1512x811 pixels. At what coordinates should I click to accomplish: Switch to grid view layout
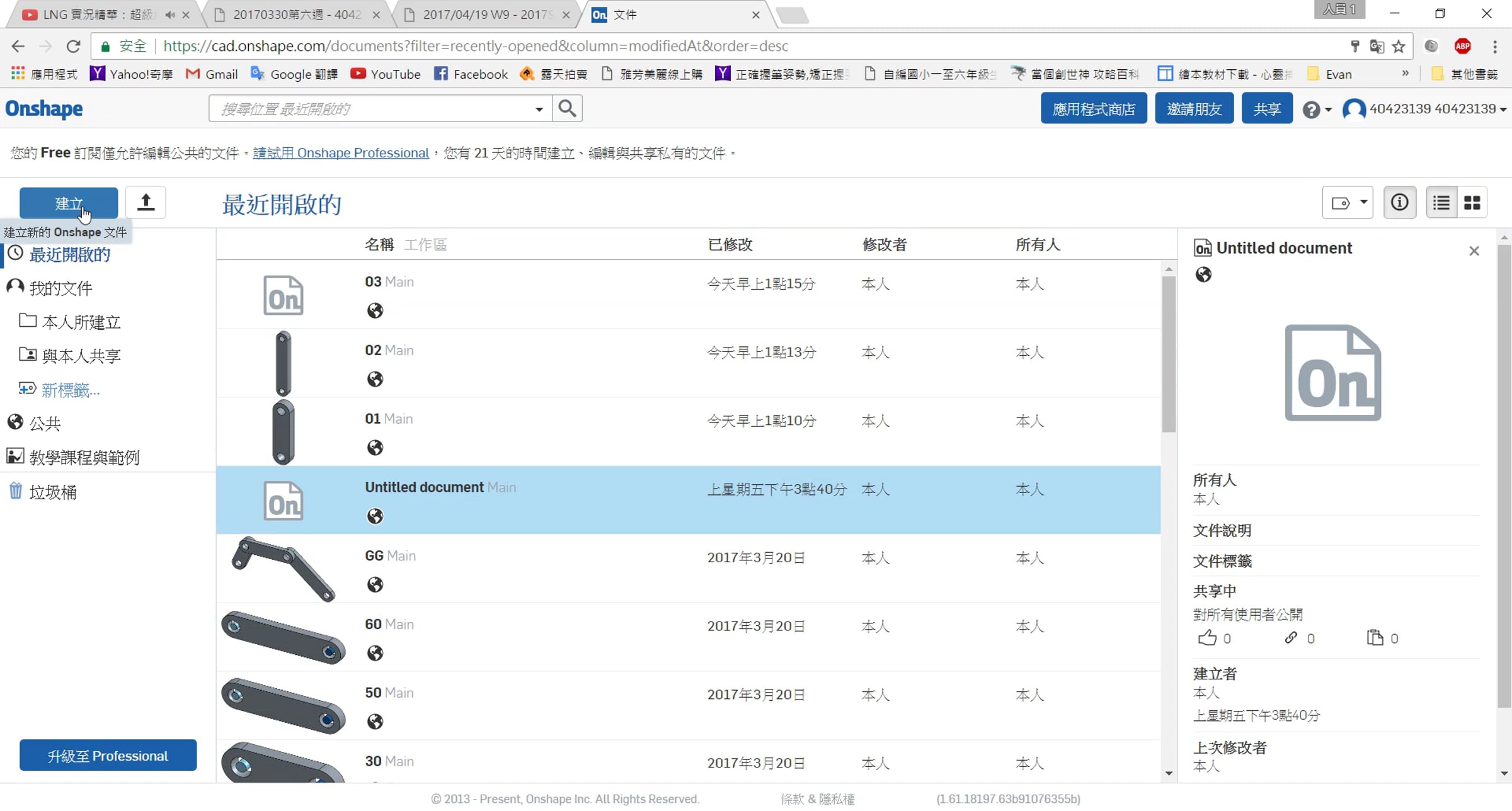[x=1472, y=203]
